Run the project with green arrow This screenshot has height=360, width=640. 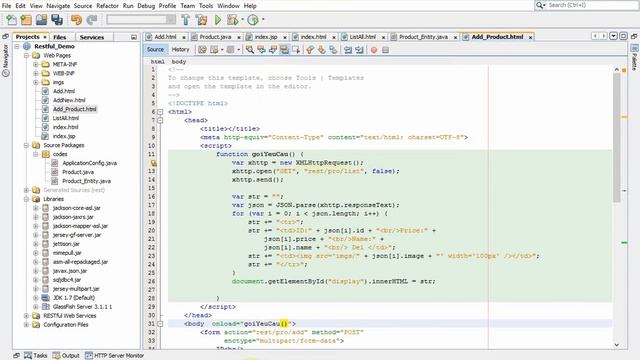pyautogui.click(x=218, y=20)
